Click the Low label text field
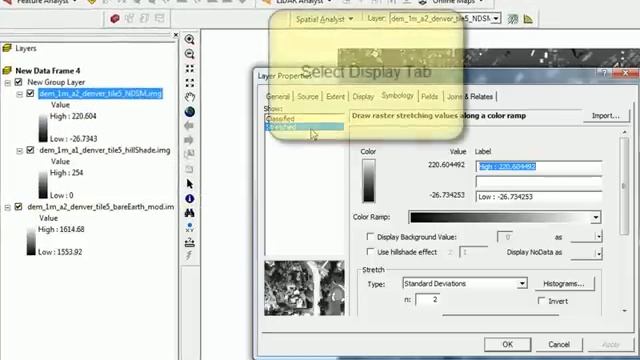Screen dimensions: 640x360 click(x=539, y=197)
